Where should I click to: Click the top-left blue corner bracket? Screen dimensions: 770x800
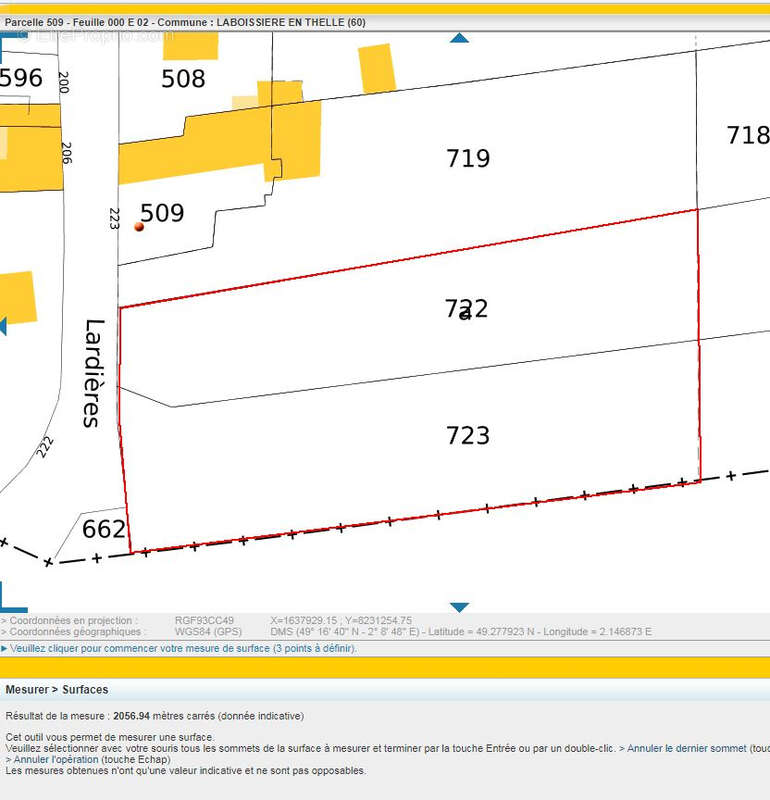click(x=12, y=35)
